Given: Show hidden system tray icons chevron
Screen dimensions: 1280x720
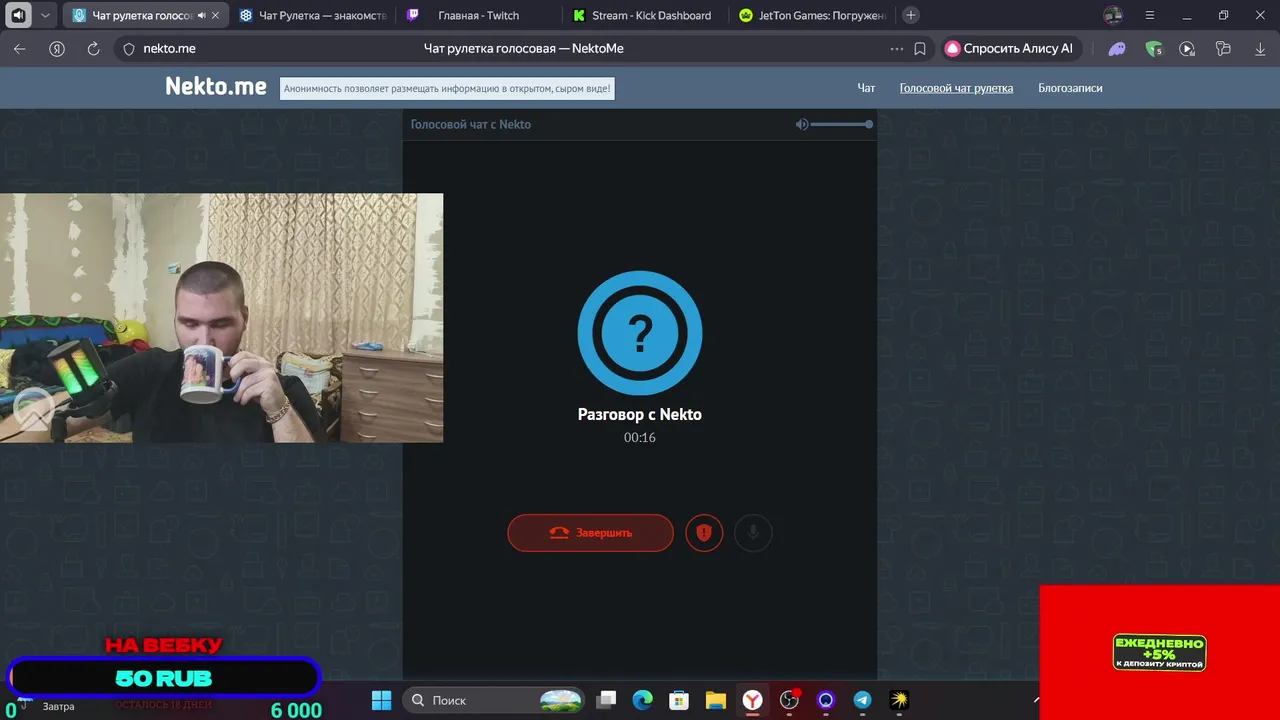Looking at the screenshot, I should pos(1037,700).
